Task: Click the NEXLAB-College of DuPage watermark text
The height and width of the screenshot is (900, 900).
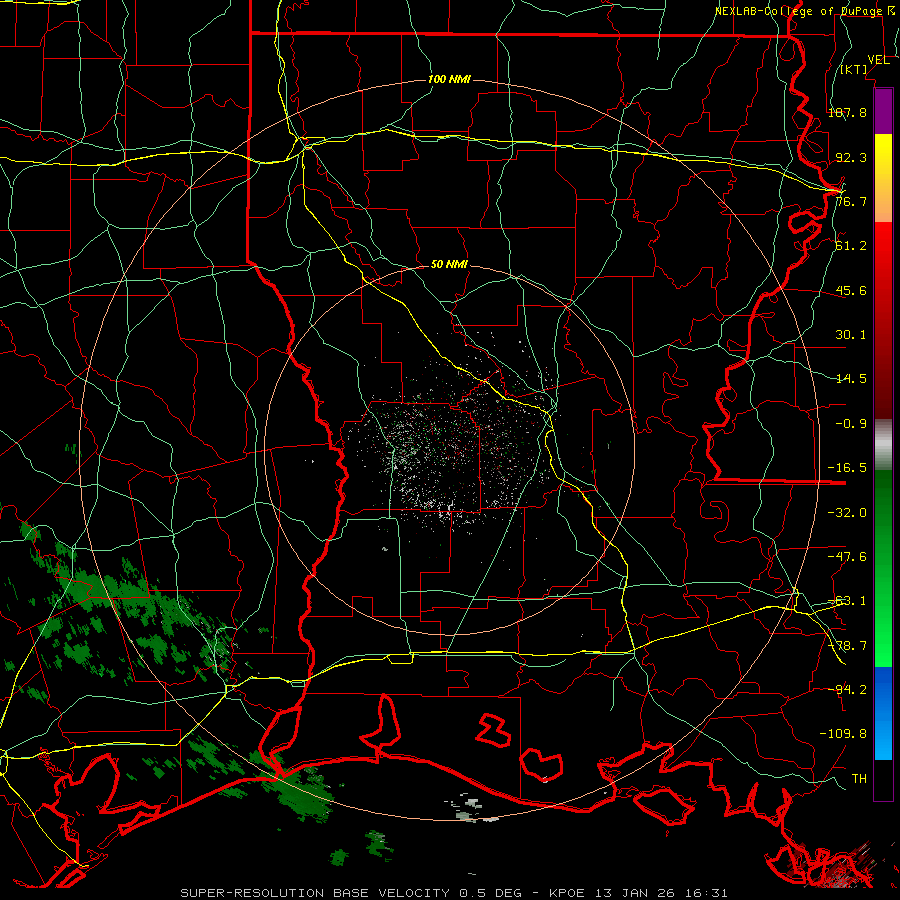Action: 804,11
